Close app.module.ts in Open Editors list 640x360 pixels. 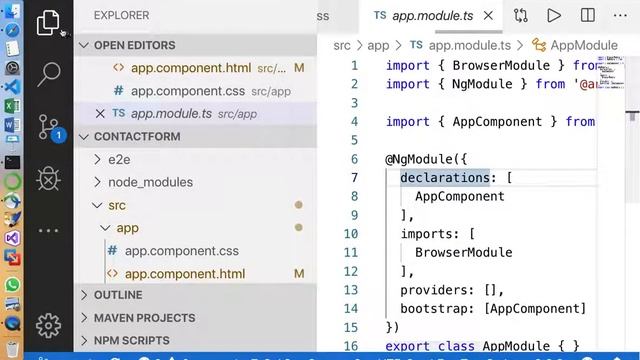(x=100, y=113)
